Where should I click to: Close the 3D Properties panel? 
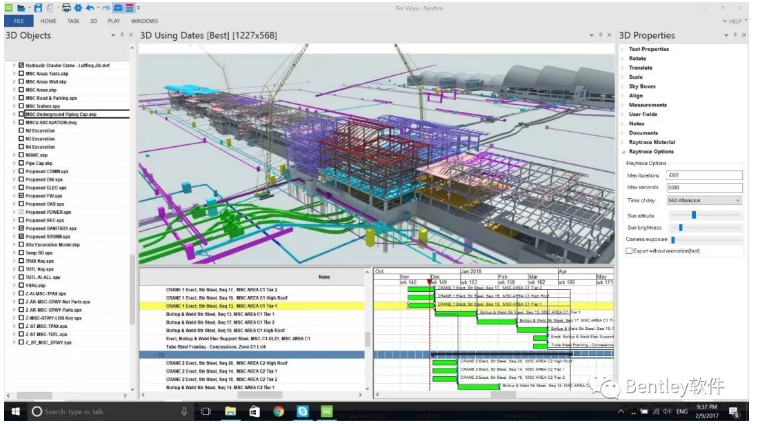(744, 35)
